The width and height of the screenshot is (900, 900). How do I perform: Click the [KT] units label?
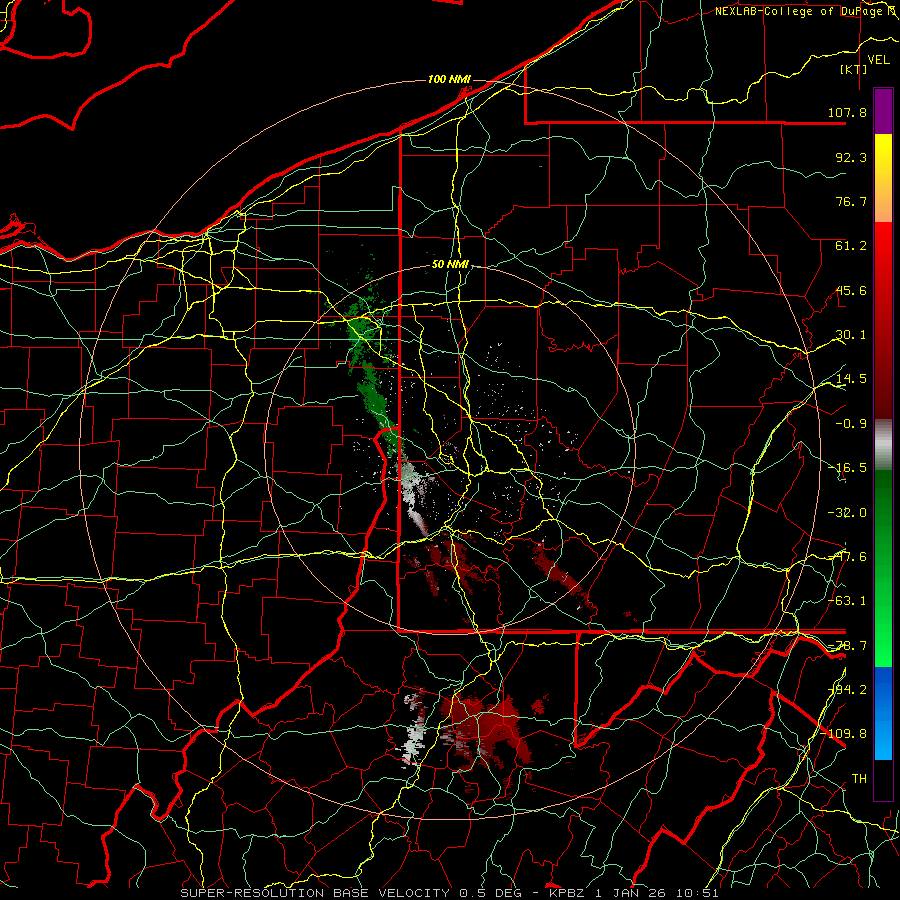tap(853, 69)
